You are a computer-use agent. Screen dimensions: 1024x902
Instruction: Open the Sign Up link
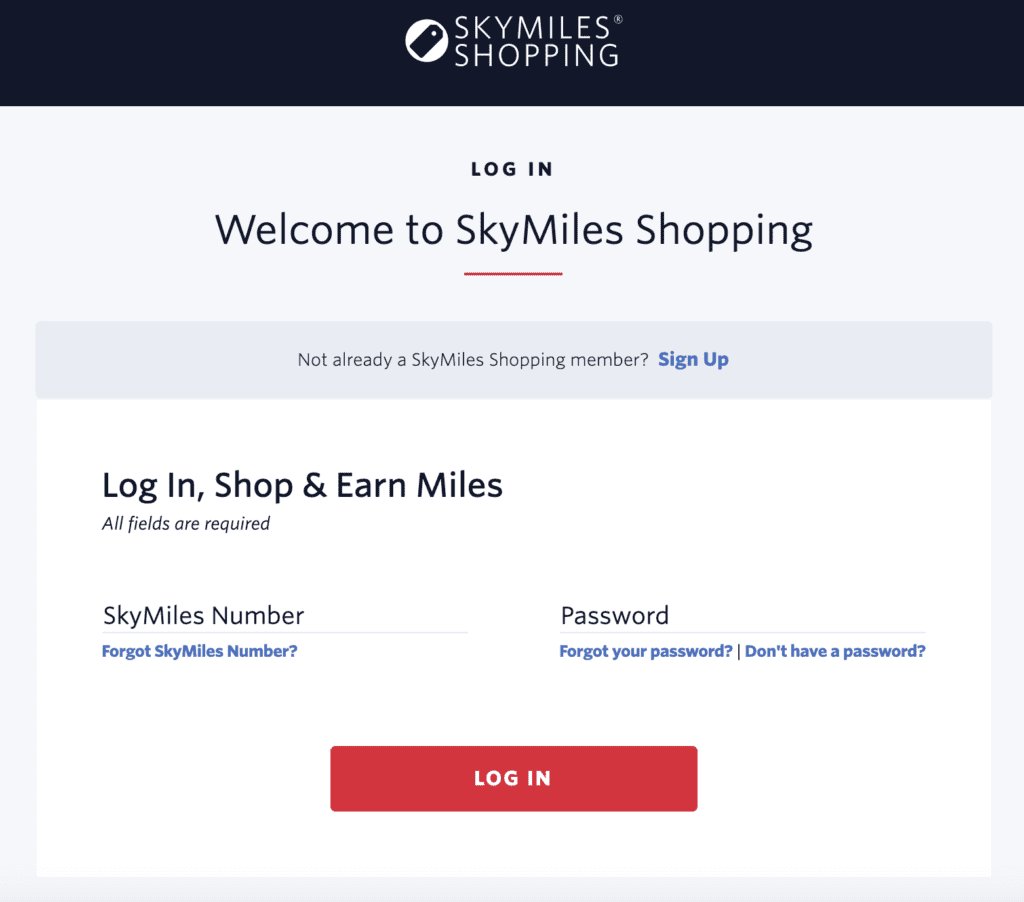coord(693,358)
